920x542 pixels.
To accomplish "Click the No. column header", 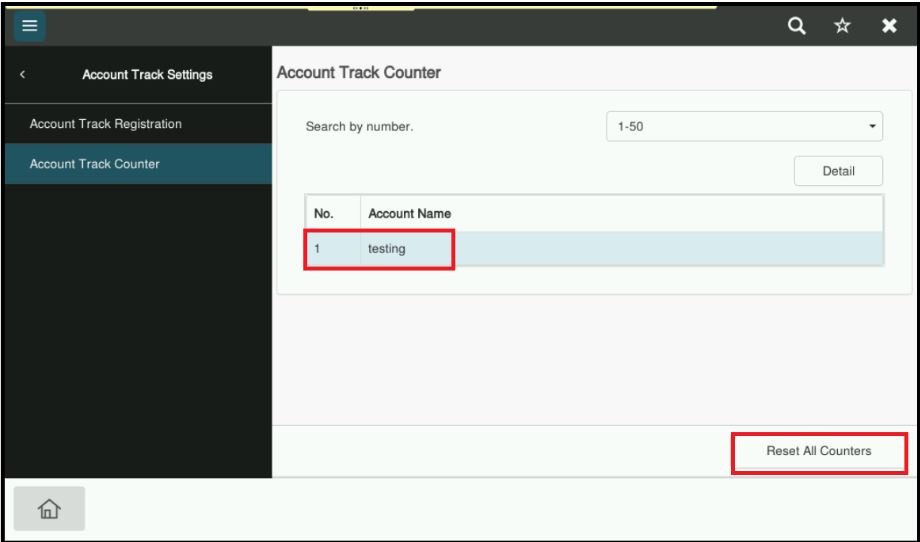I will click(x=324, y=214).
